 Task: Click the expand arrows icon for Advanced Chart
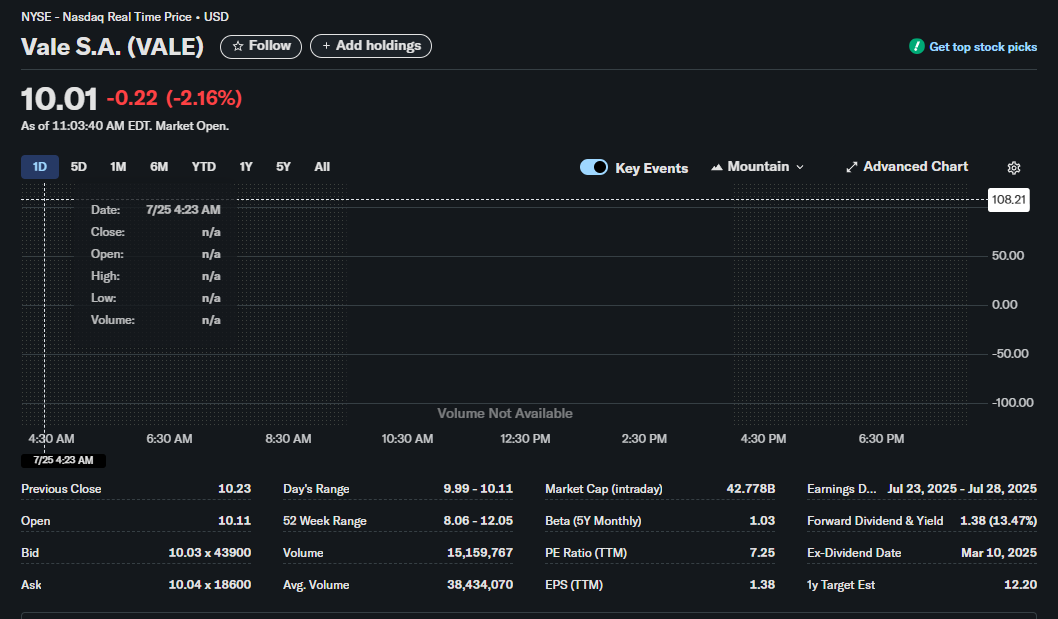852,167
